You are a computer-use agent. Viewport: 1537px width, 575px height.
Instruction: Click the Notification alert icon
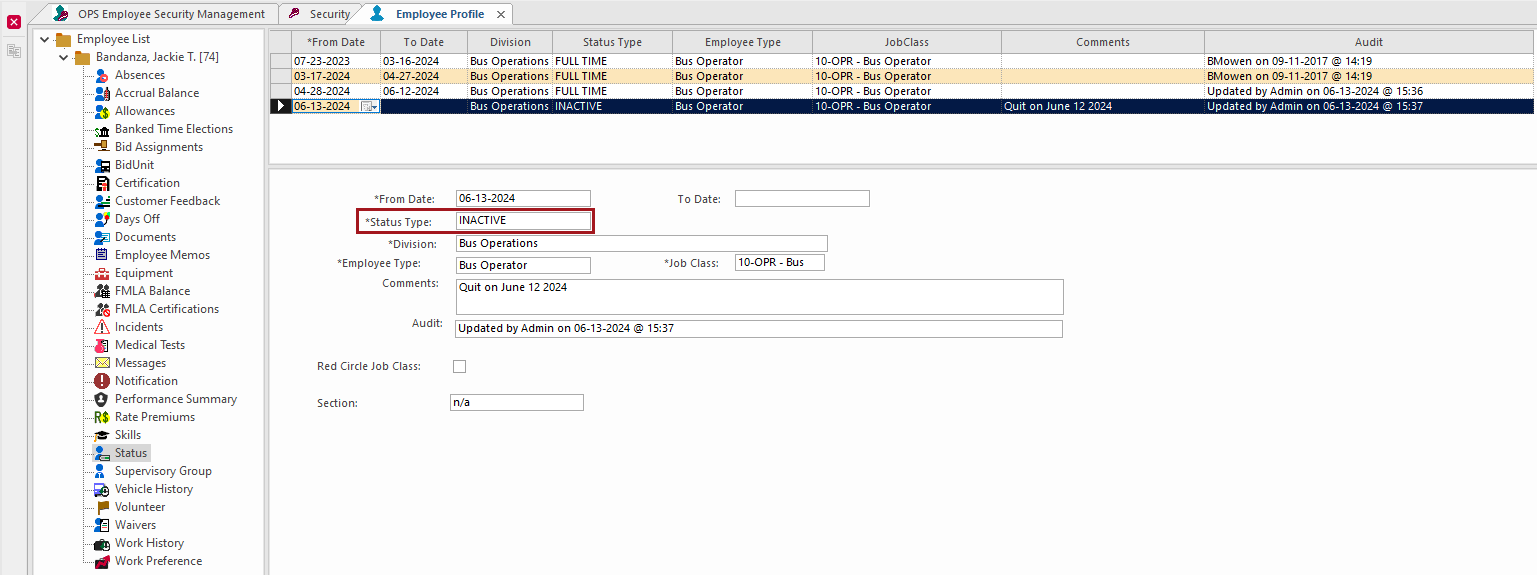[x=102, y=381]
